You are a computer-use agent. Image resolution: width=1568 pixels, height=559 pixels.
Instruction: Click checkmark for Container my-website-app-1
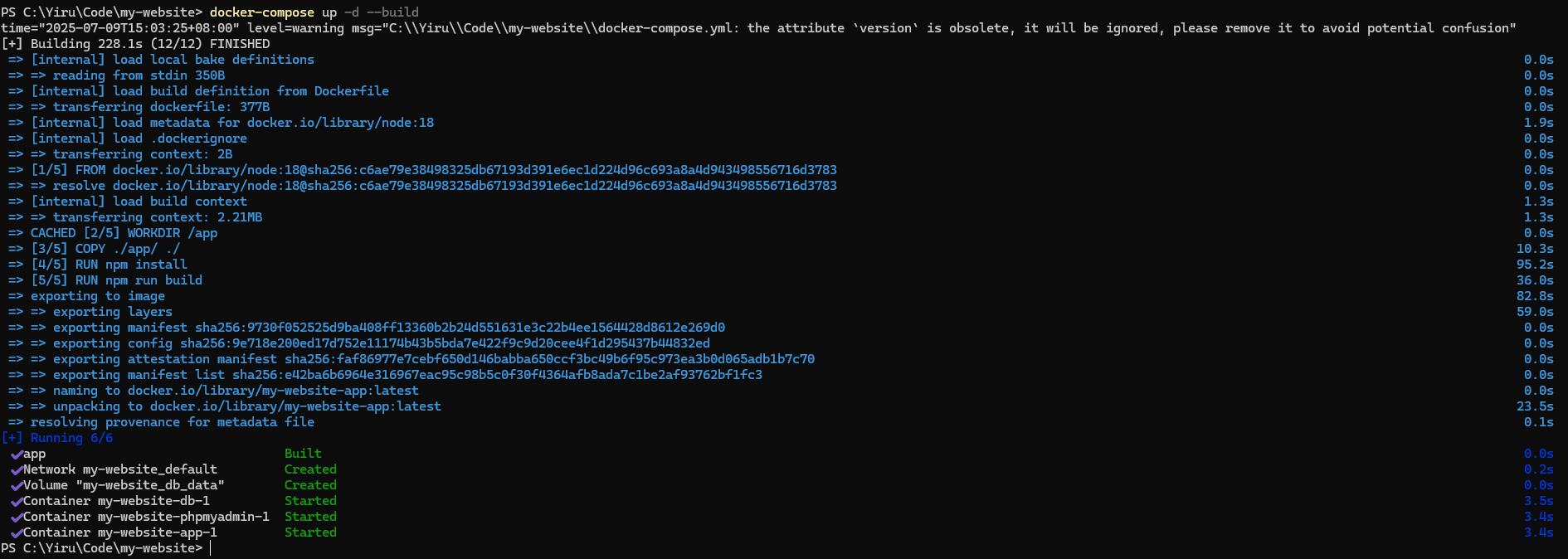pyautogui.click(x=16, y=533)
